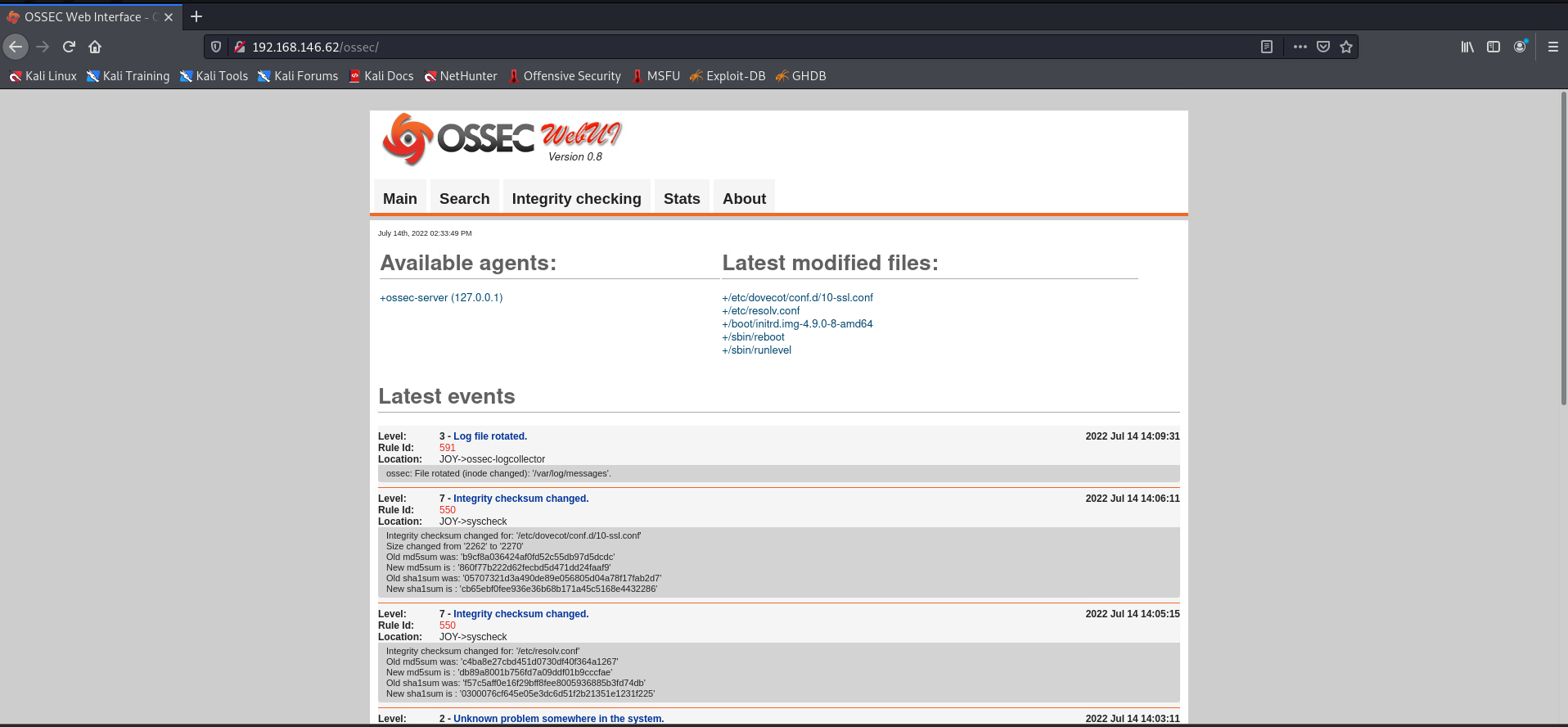
Task: Expand /sbin/runlevel modified file entry
Action: (x=756, y=350)
